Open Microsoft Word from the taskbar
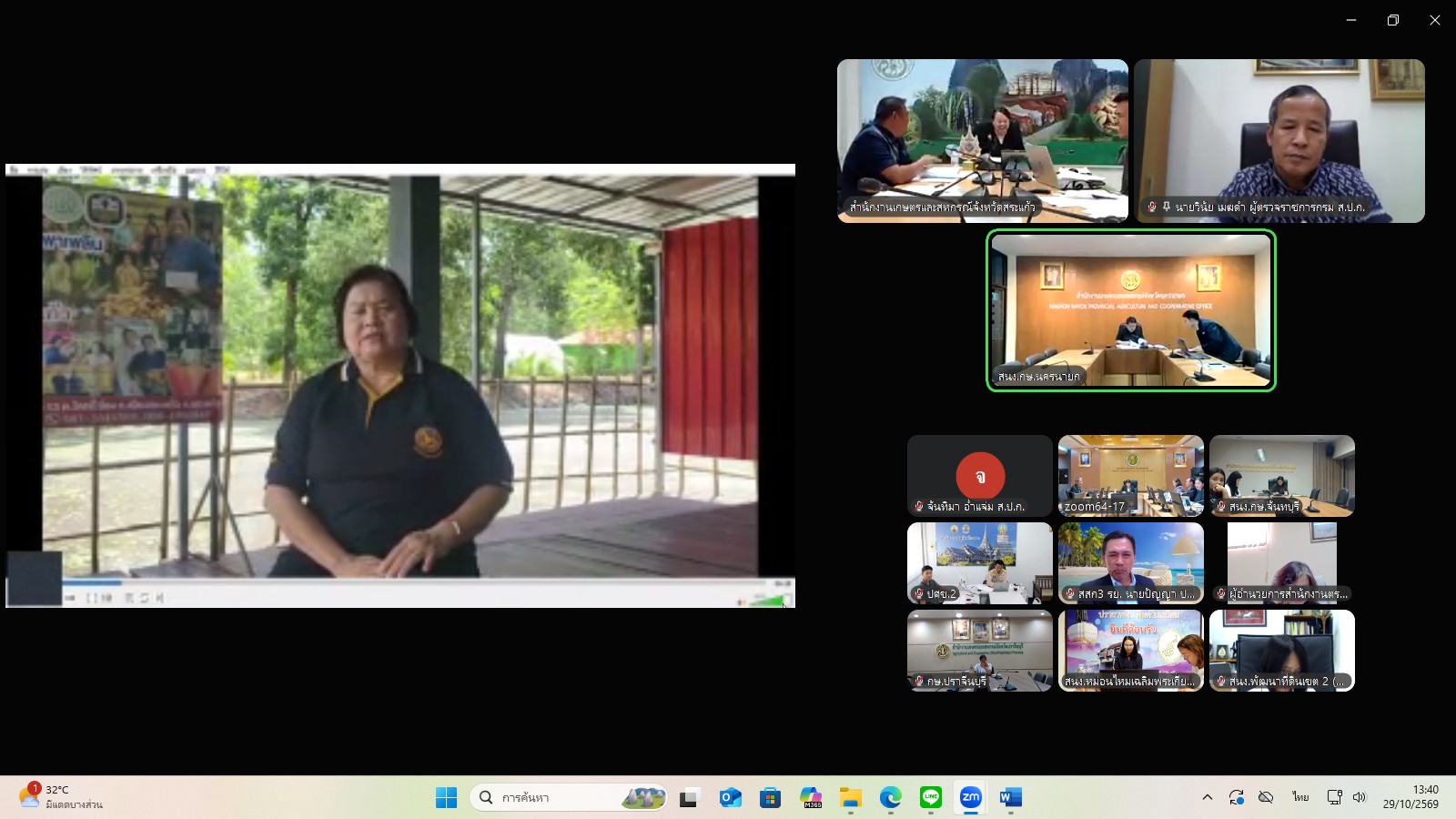The width and height of the screenshot is (1456, 819). [1010, 797]
